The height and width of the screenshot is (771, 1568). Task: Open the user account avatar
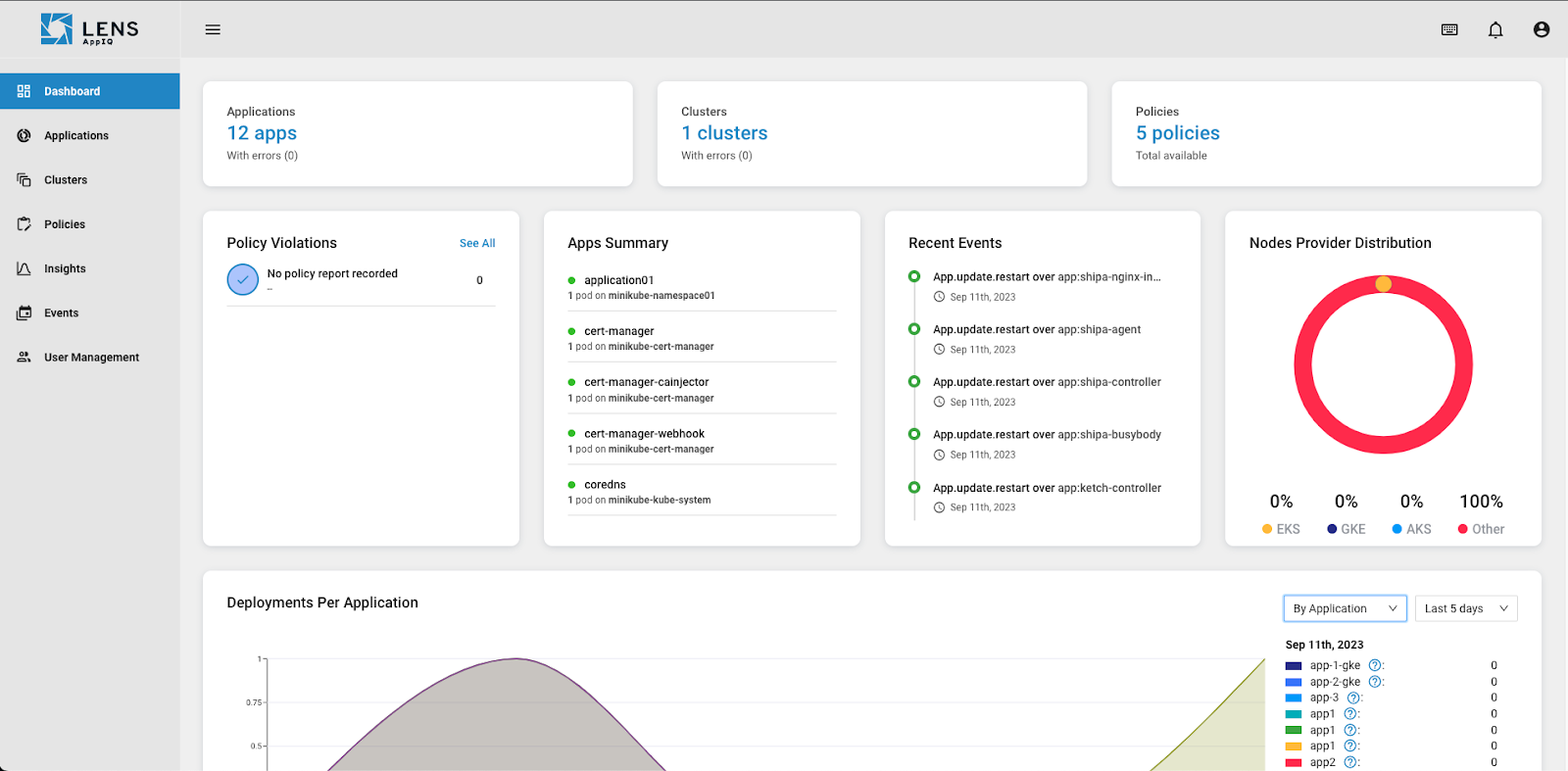pyautogui.click(x=1542, y=29)
